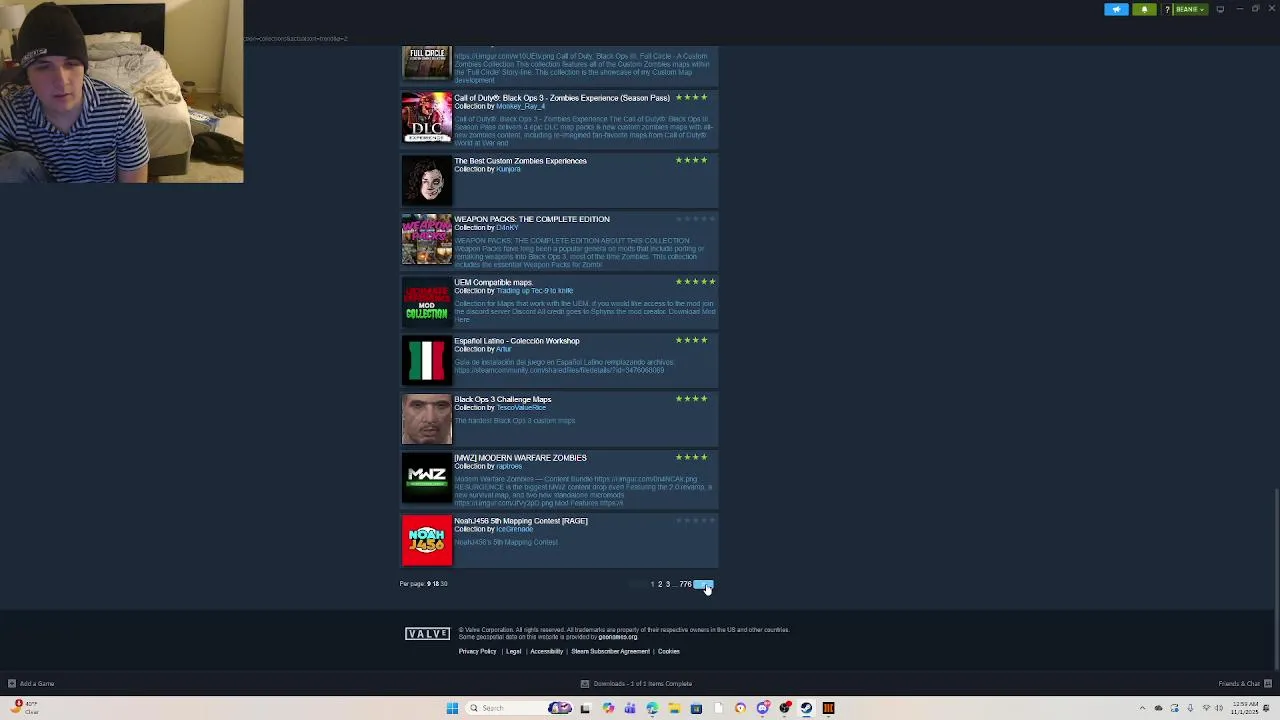This screenshot has height=720, width=1280.
Task: Open Zombies Experience Season Pass collection
Action: click(x=562, y=98)
